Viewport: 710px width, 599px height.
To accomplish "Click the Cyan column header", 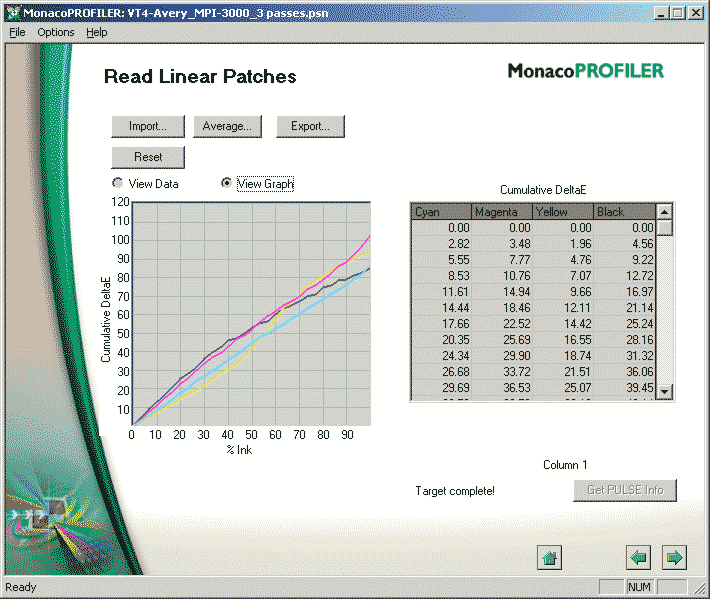I will pos(441,211).
